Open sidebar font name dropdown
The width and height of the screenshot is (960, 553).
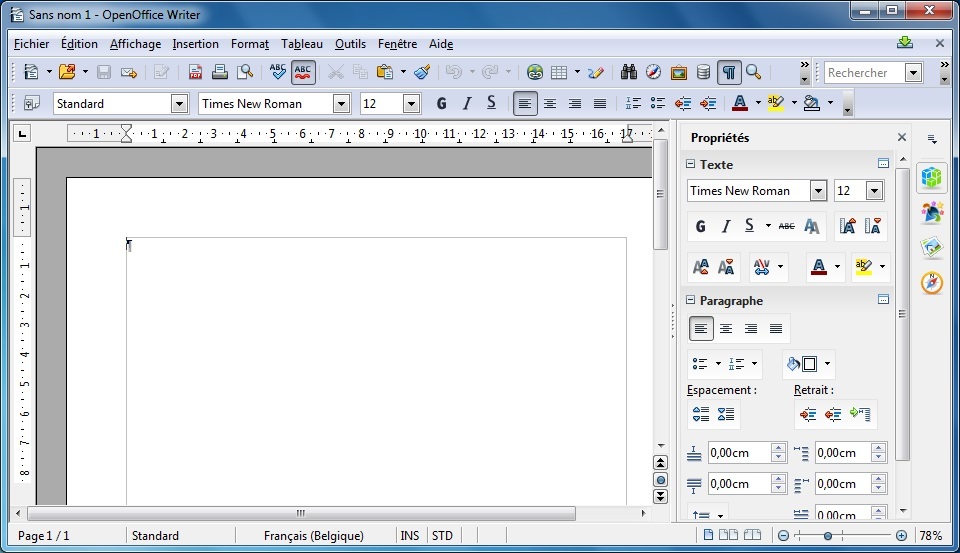point(819,191)
